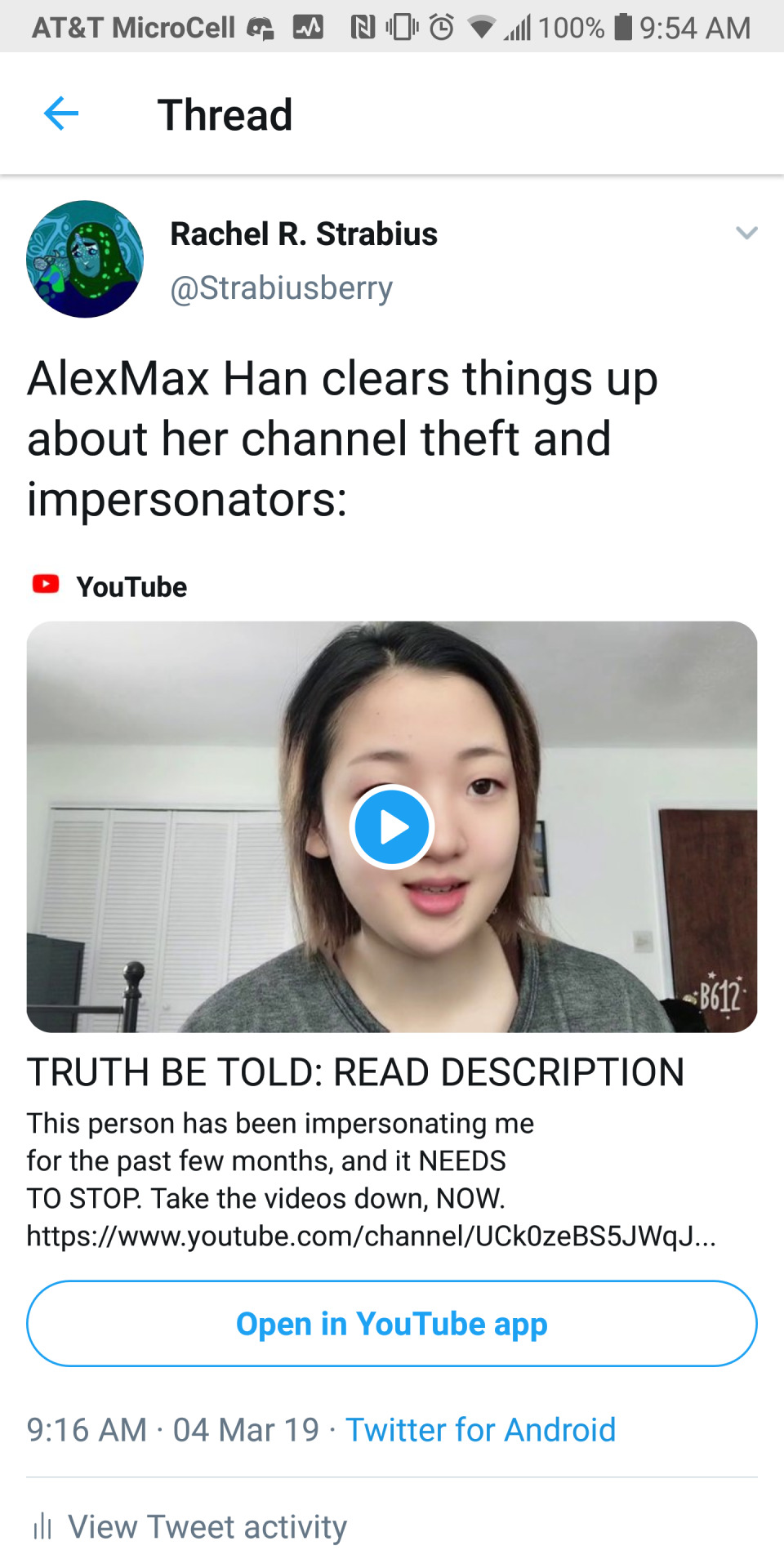Open the View Tweet activity text
784x1568 pixels.
pyautogui.click(x=207, y=1526)
